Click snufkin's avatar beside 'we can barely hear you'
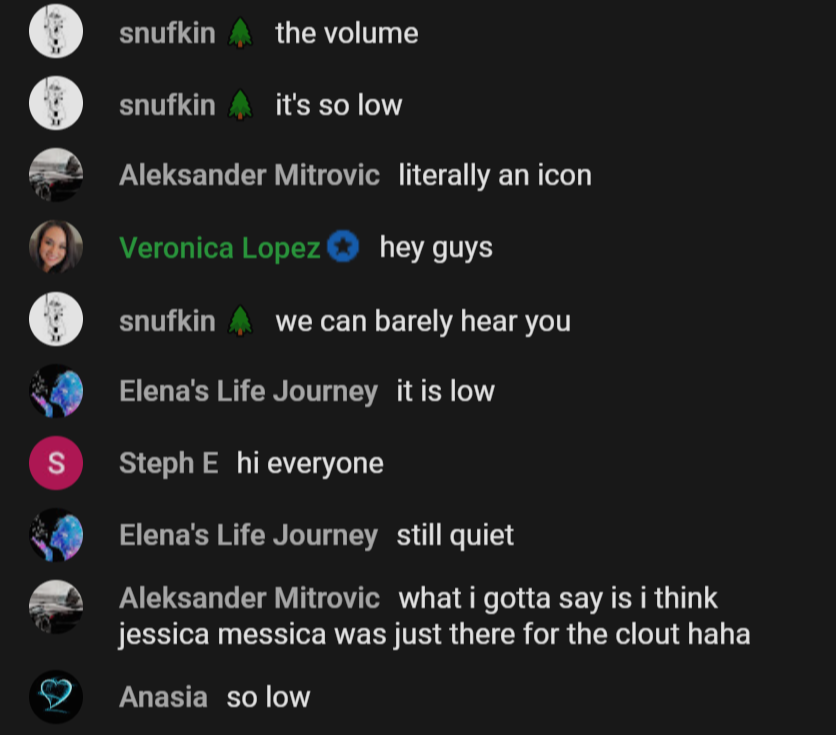 coord(56,319)
